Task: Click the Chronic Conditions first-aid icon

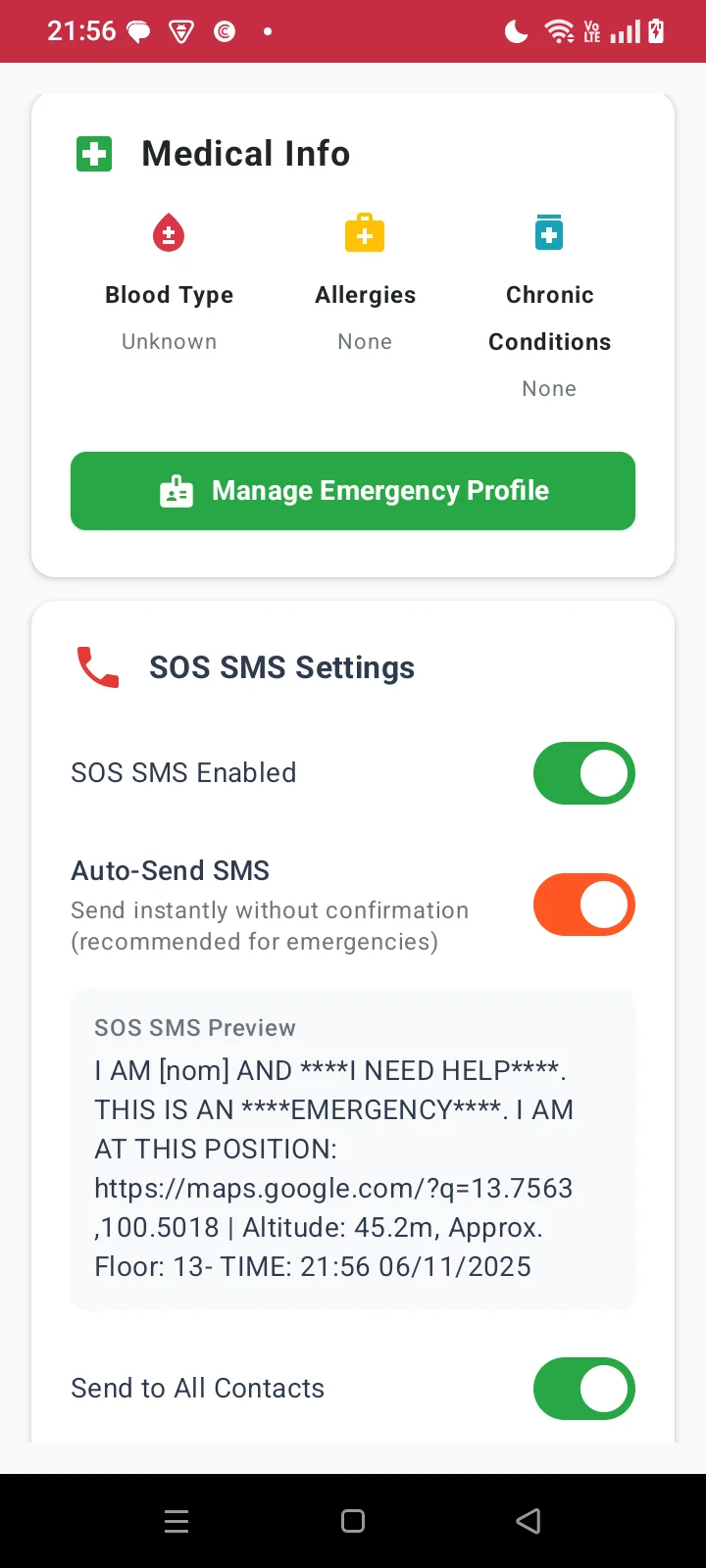Action: click(548, 231)
